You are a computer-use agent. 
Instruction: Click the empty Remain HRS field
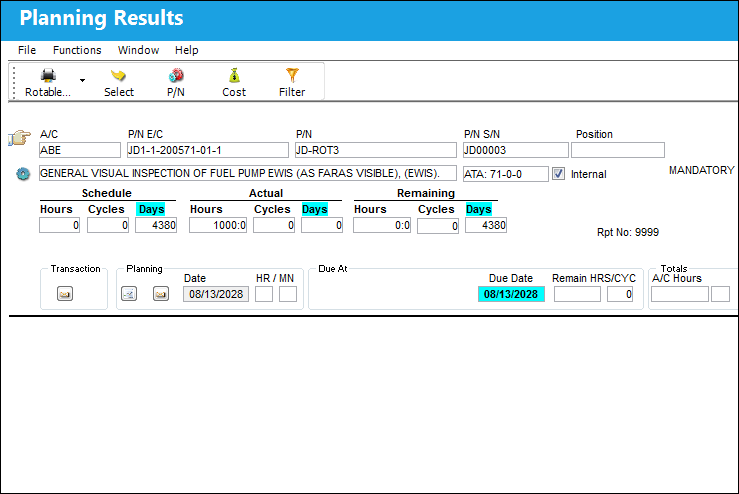click(577, 294)
